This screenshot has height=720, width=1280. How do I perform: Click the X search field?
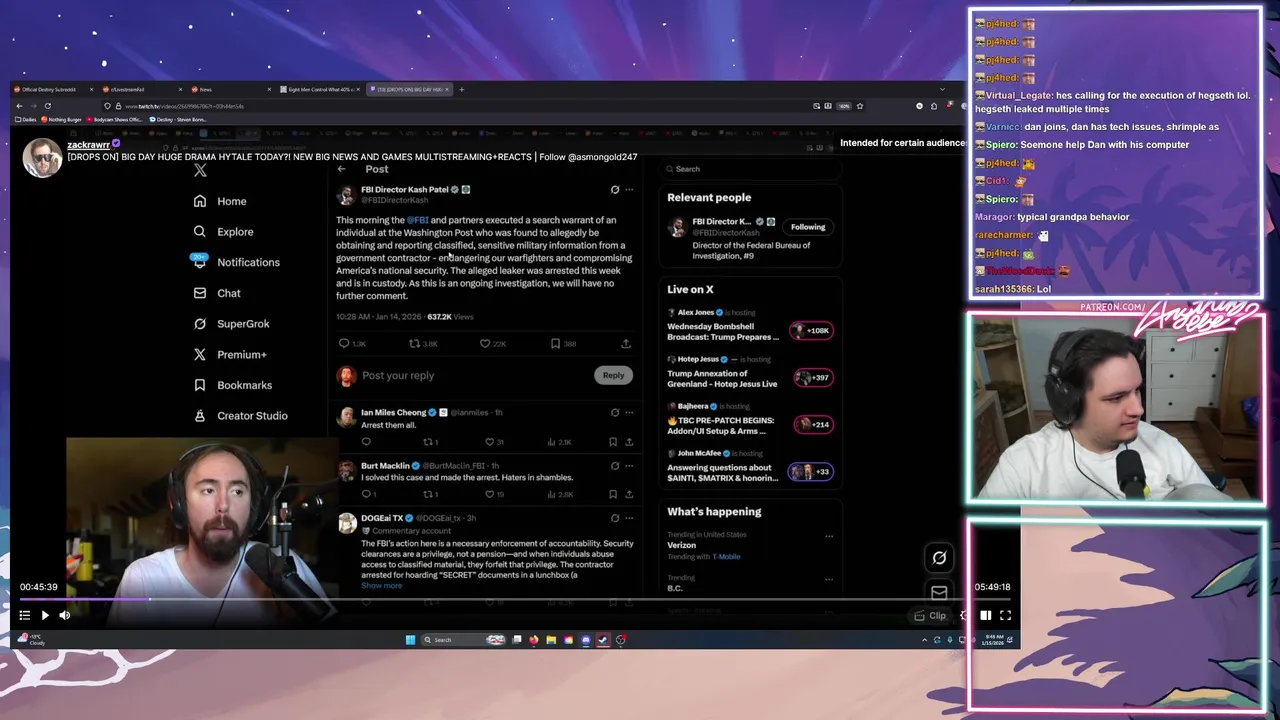[x=750, y=169]
